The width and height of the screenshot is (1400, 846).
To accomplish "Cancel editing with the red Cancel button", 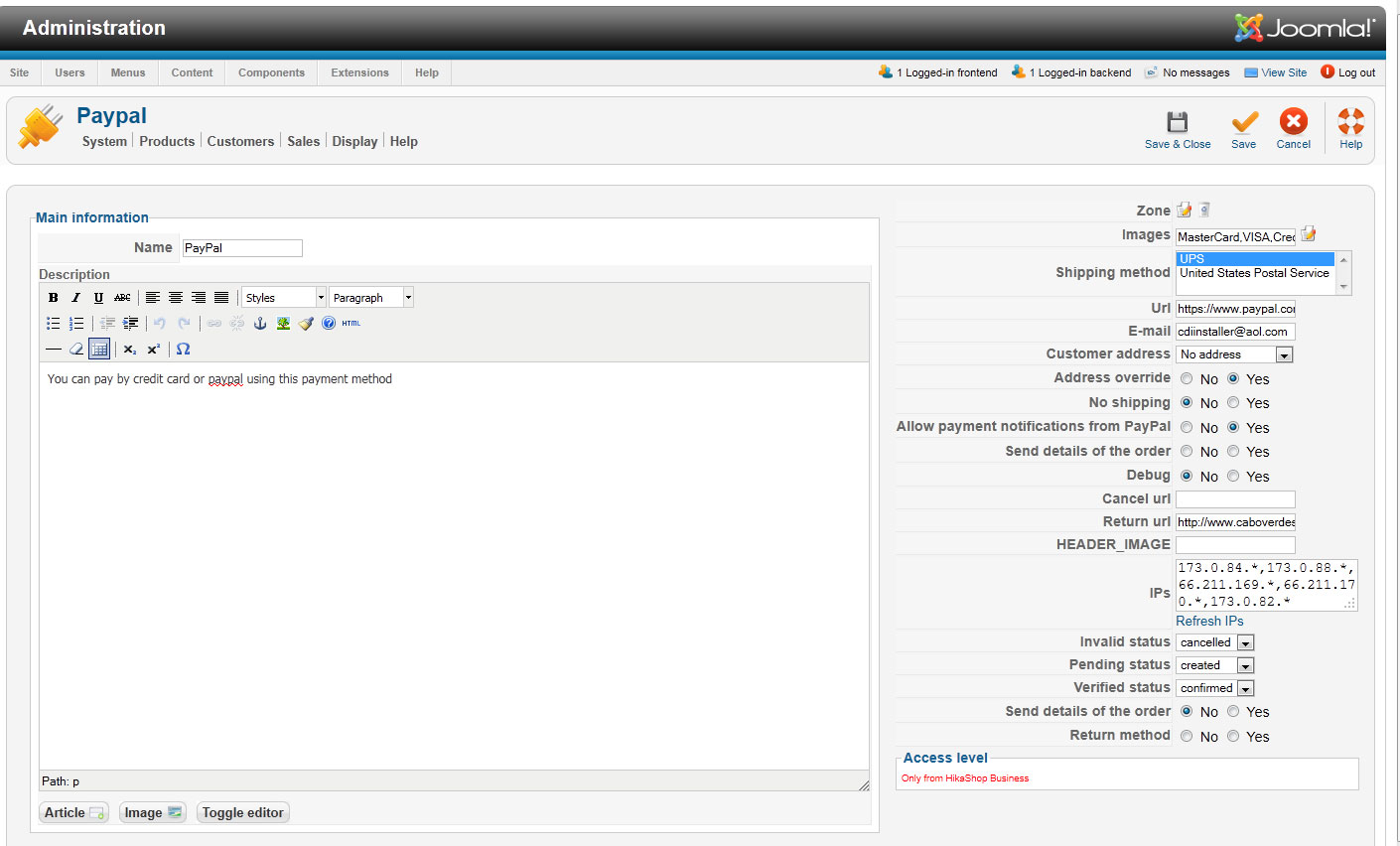I will pos(1294,130).
